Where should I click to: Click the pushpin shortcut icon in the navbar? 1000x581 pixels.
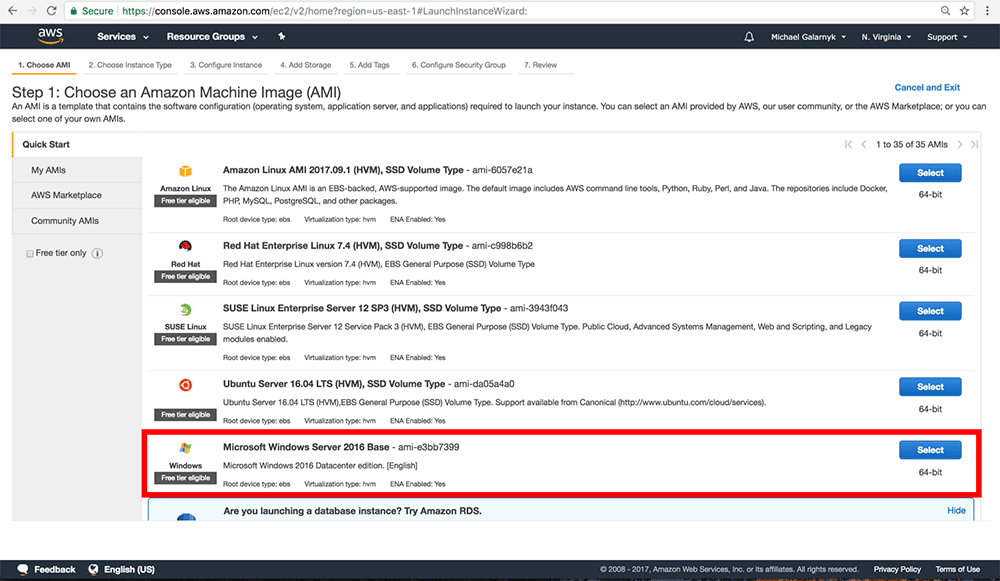[x=281, y=36]
